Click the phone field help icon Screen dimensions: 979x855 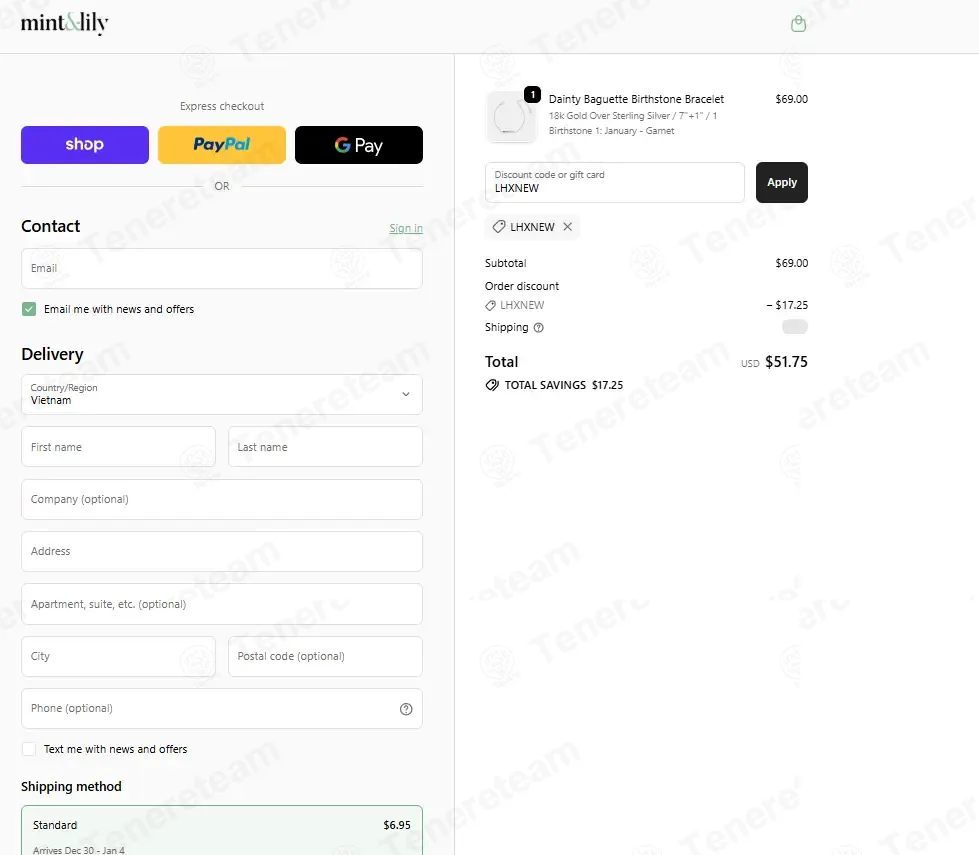406,709
